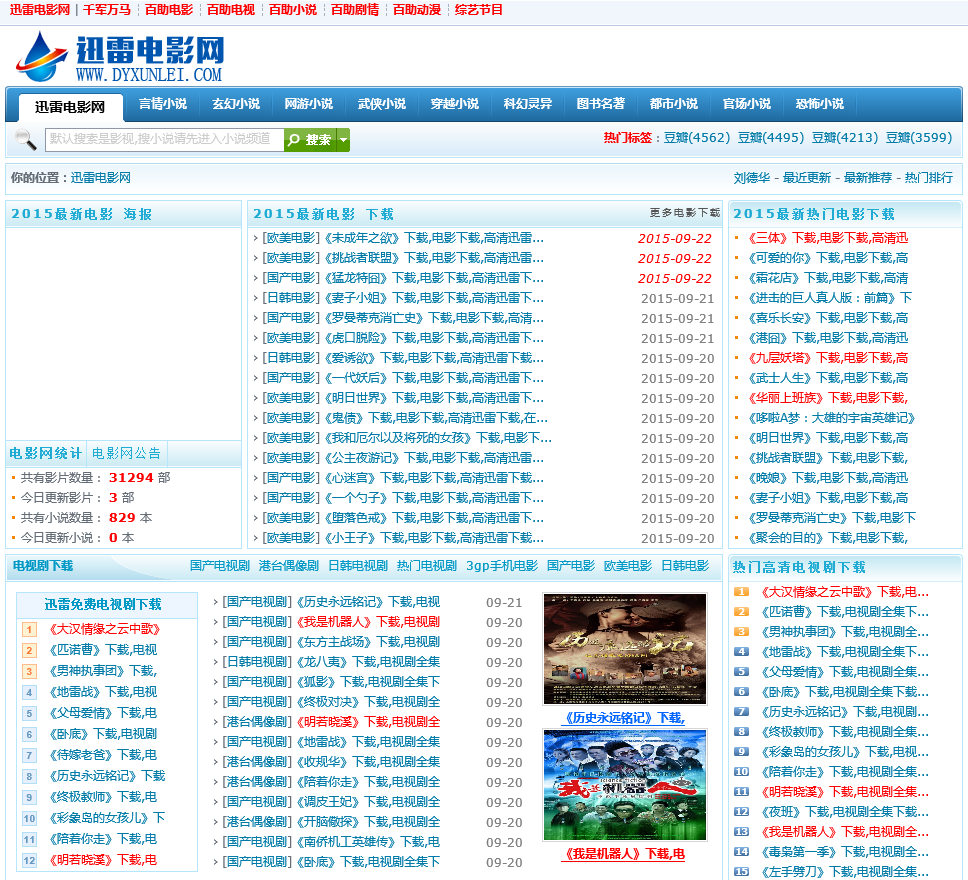Open 《历史永远铭记》 poster thumbnail
This screenshot has width=968, height=880.
[625, 649]
